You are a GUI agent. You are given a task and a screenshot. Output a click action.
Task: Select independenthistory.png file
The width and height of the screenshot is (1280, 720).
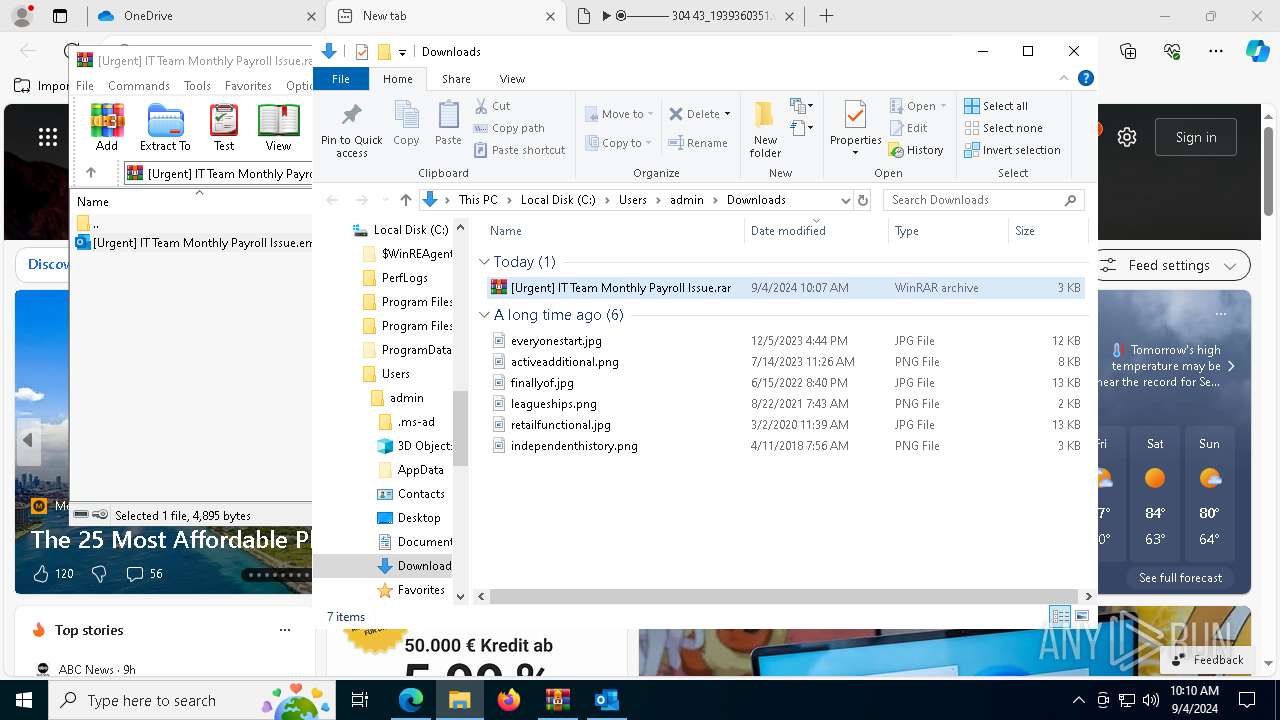(573, 446)
